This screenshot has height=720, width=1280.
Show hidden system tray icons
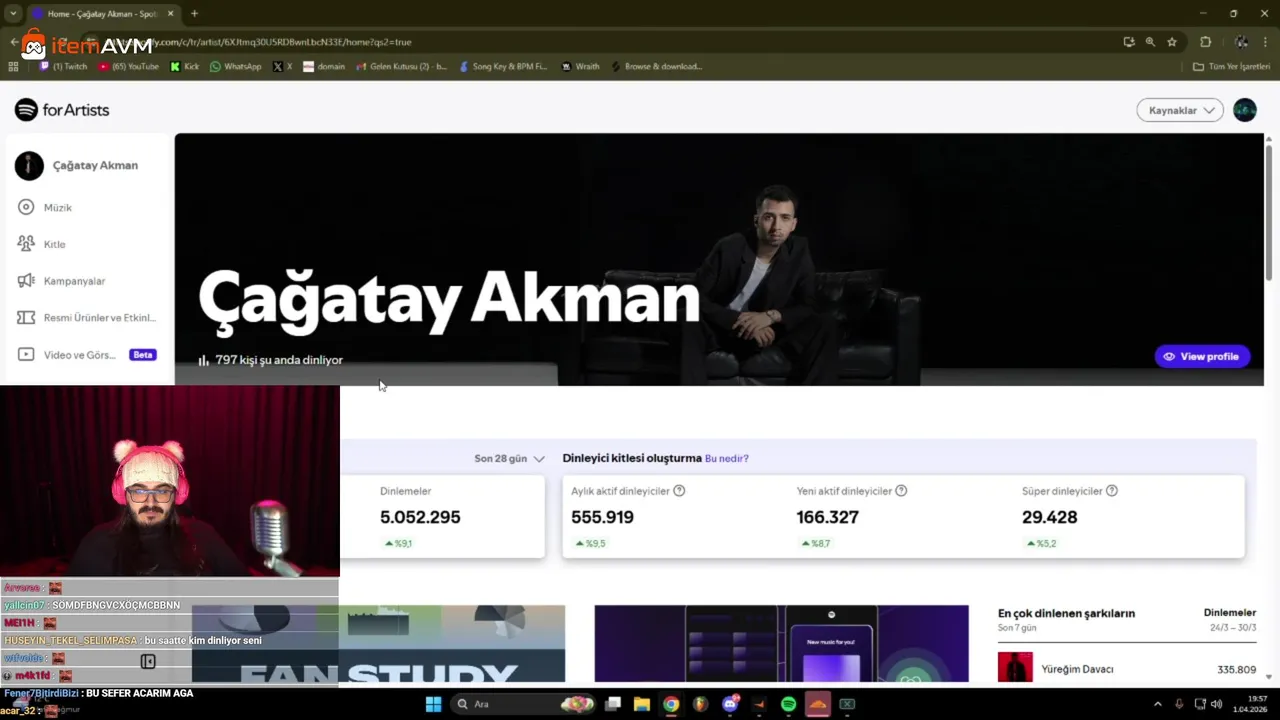[1158, 704]
